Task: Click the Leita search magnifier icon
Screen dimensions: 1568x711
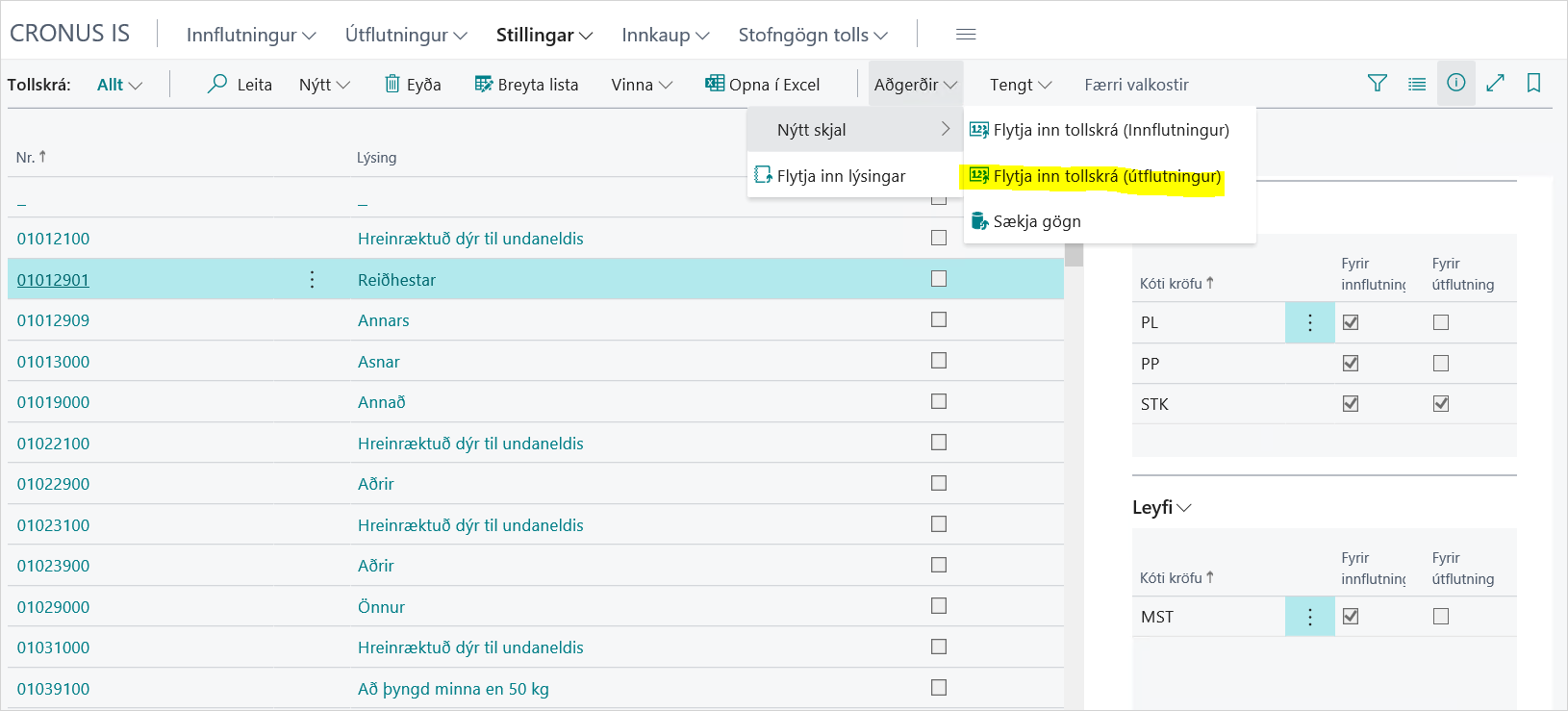Action: click(217, 85)
